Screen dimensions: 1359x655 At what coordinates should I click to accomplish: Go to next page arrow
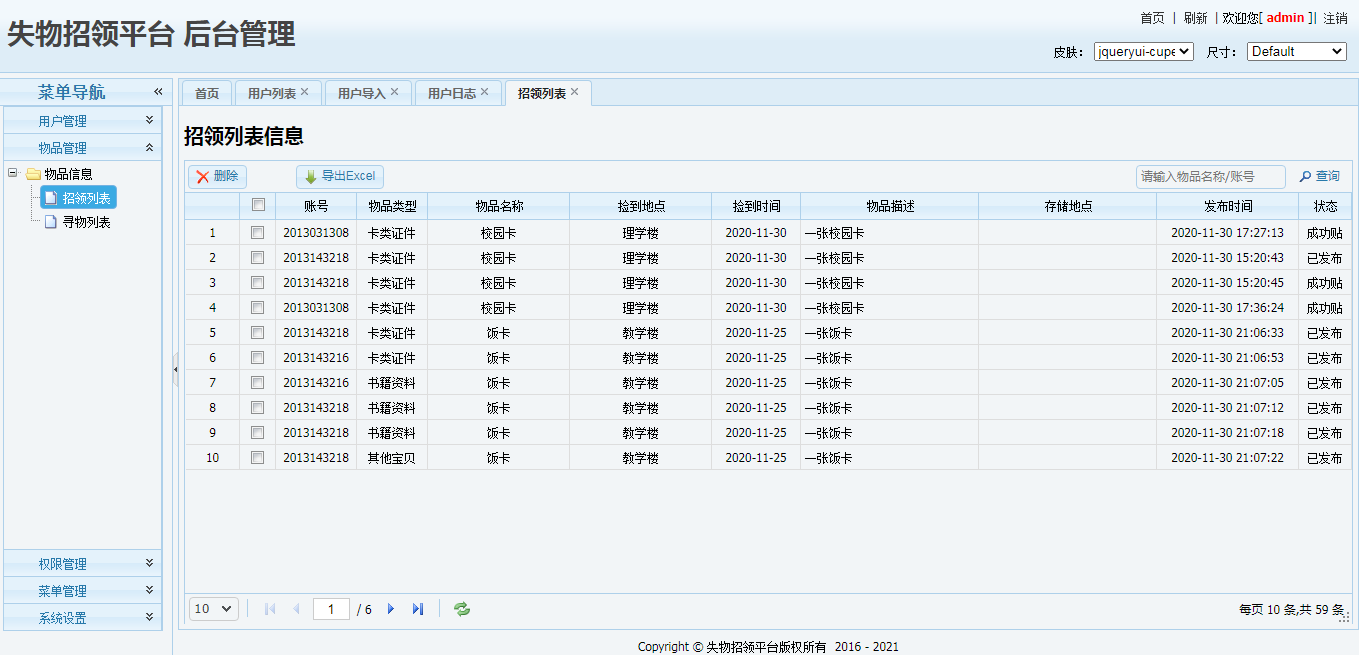[x=391, y=609]
